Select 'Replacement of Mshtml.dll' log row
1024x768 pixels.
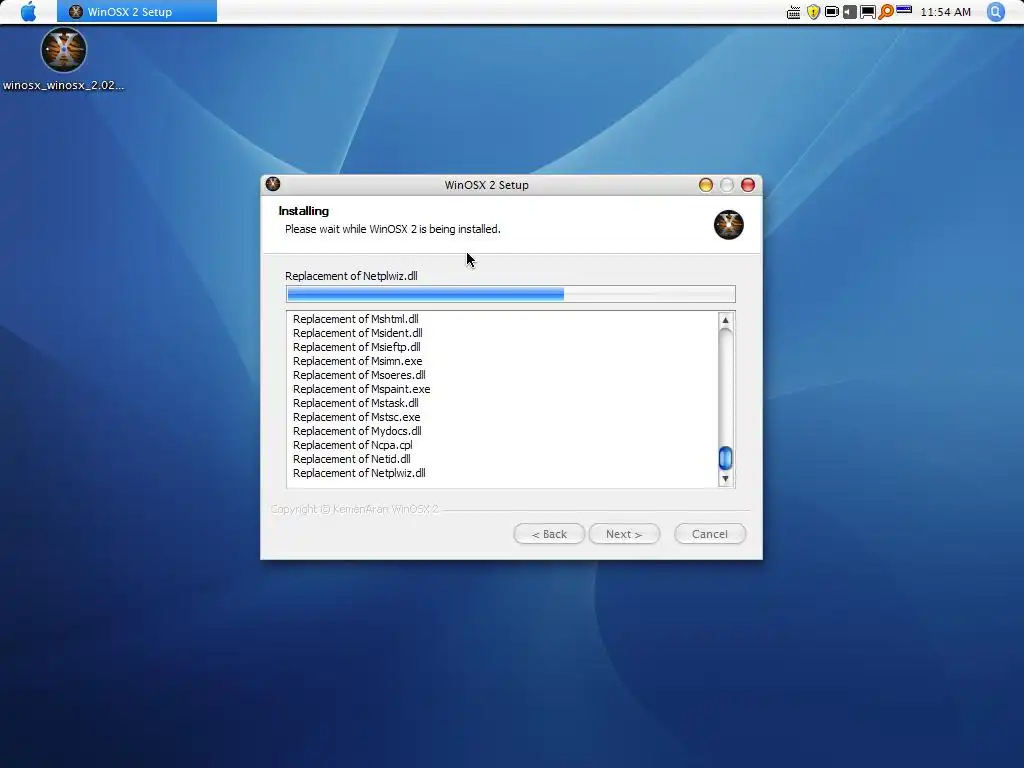(x=355, y=319)
